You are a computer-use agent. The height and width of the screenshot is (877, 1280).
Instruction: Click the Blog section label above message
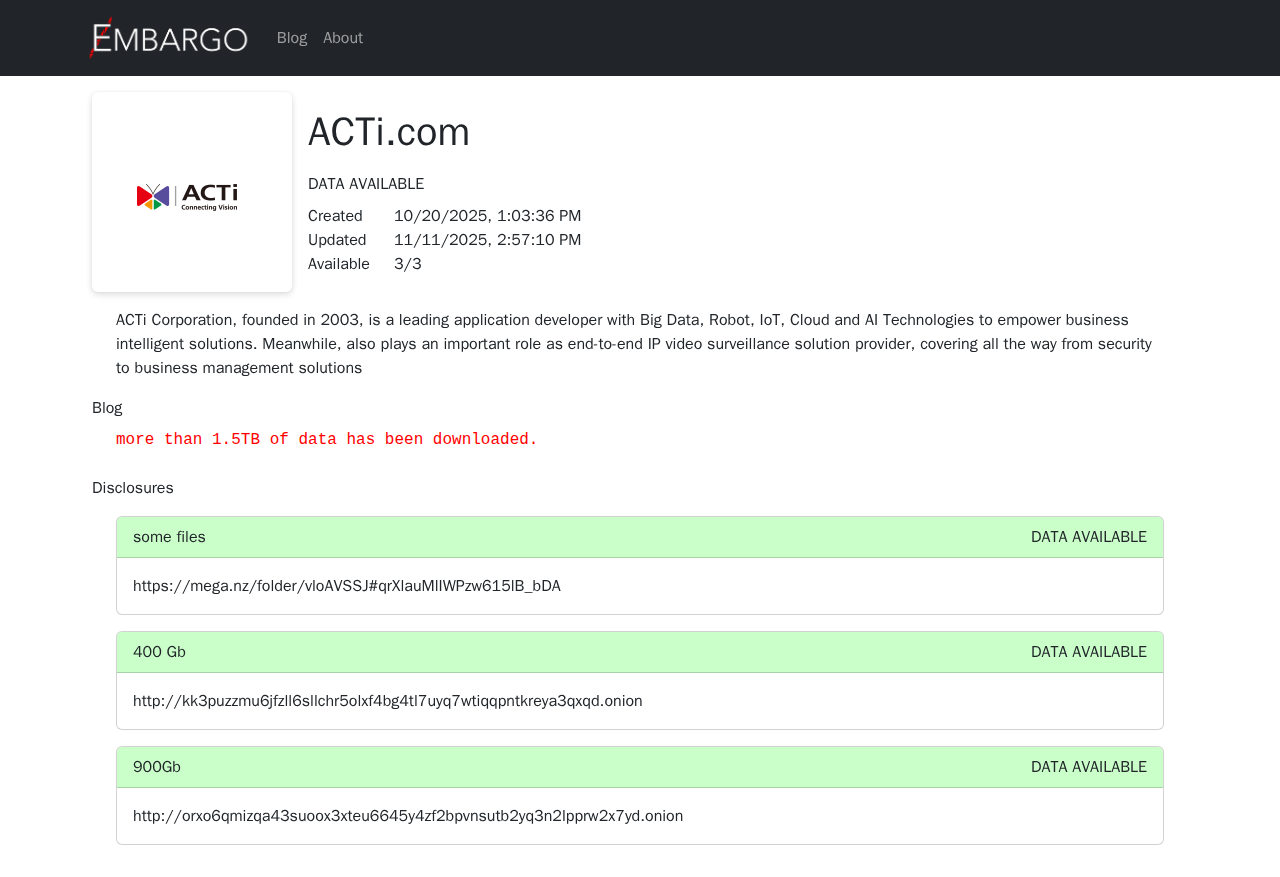pyautogui.click(x=107, y=408)
